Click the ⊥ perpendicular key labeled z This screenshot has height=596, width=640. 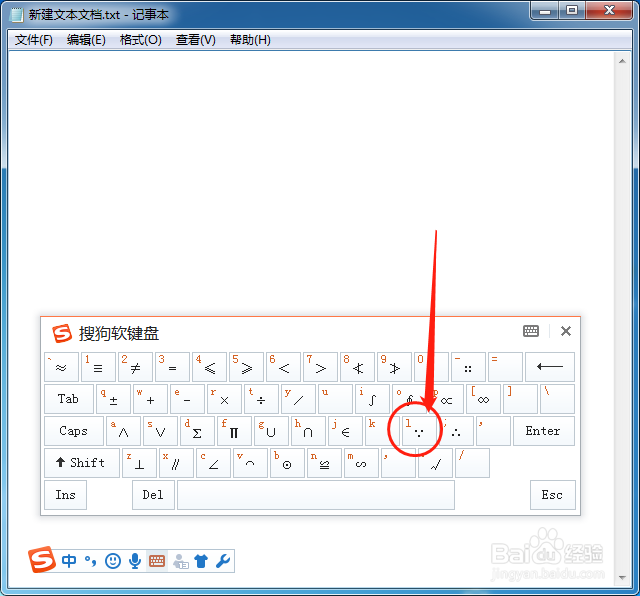coord(140,463)
